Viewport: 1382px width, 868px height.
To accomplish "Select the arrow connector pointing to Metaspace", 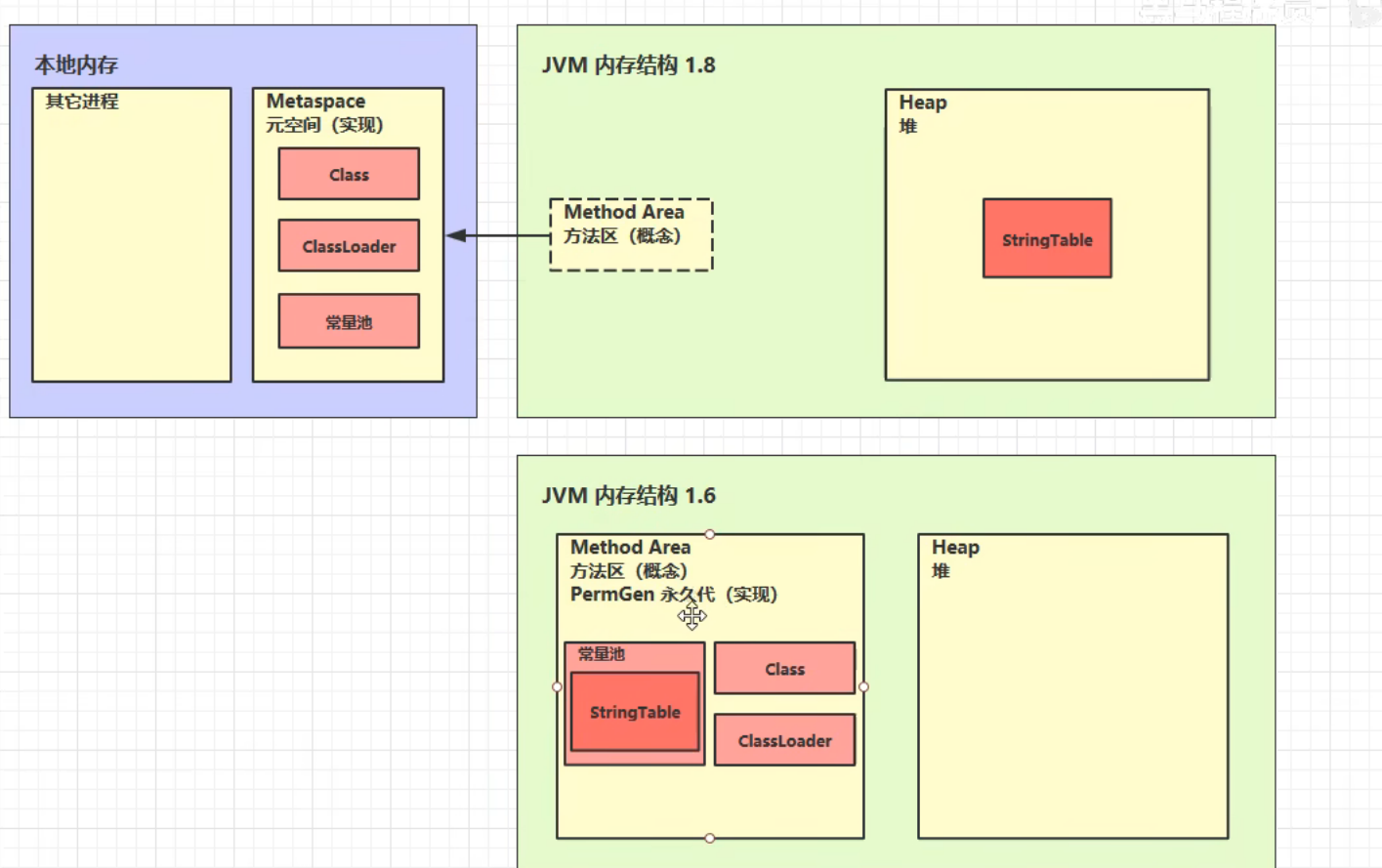I will click(x=498, y=235).
